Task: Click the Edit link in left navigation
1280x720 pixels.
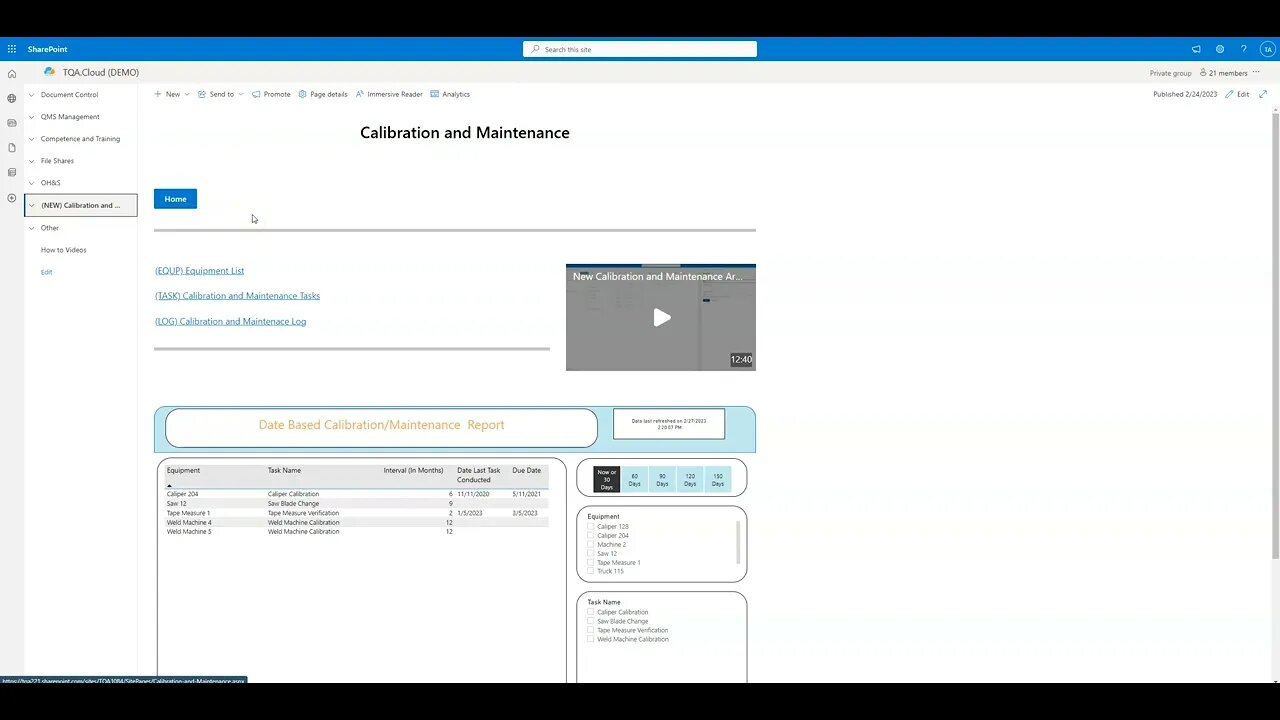Action: [46, 272]
